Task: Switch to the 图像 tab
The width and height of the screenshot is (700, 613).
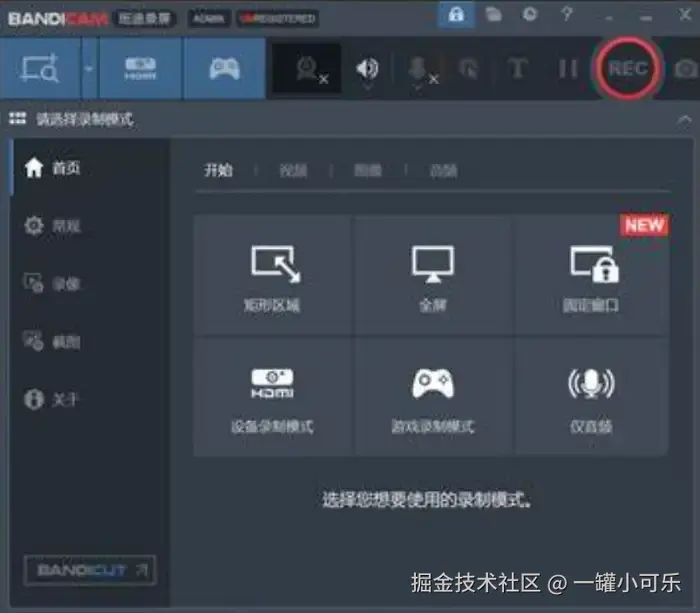Action: 368,171
